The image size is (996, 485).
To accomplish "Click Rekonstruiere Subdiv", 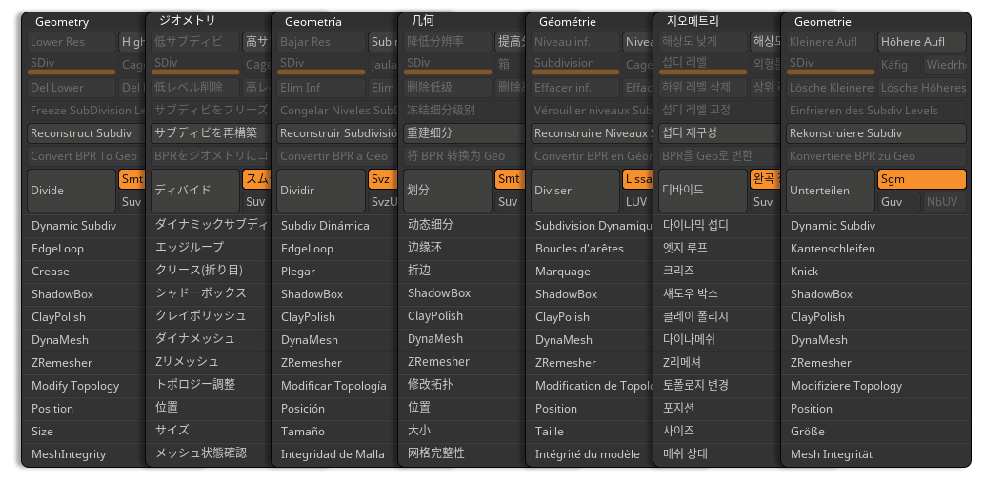I will [877, 133].
